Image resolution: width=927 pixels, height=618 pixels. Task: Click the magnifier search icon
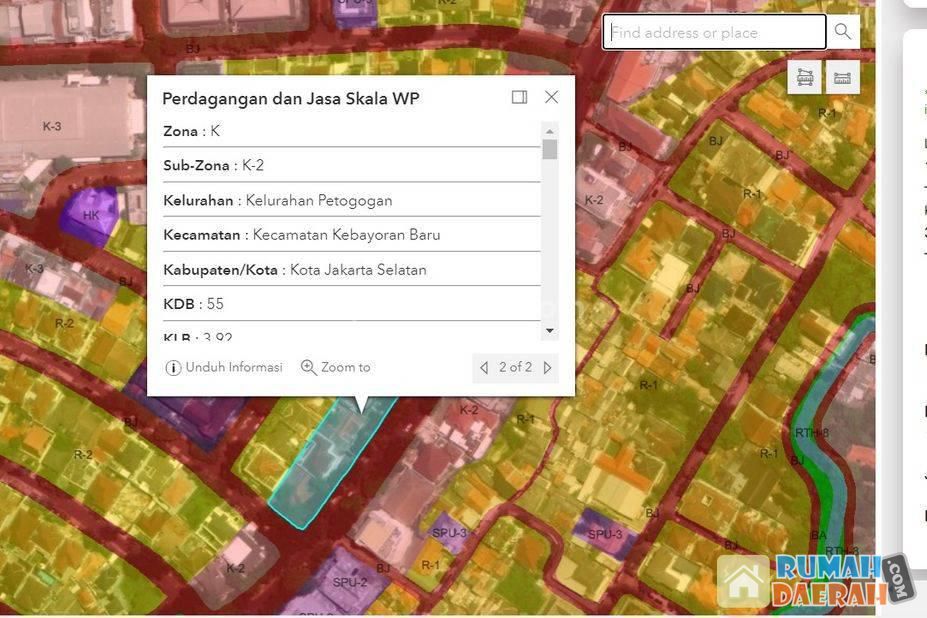point(843,32)
